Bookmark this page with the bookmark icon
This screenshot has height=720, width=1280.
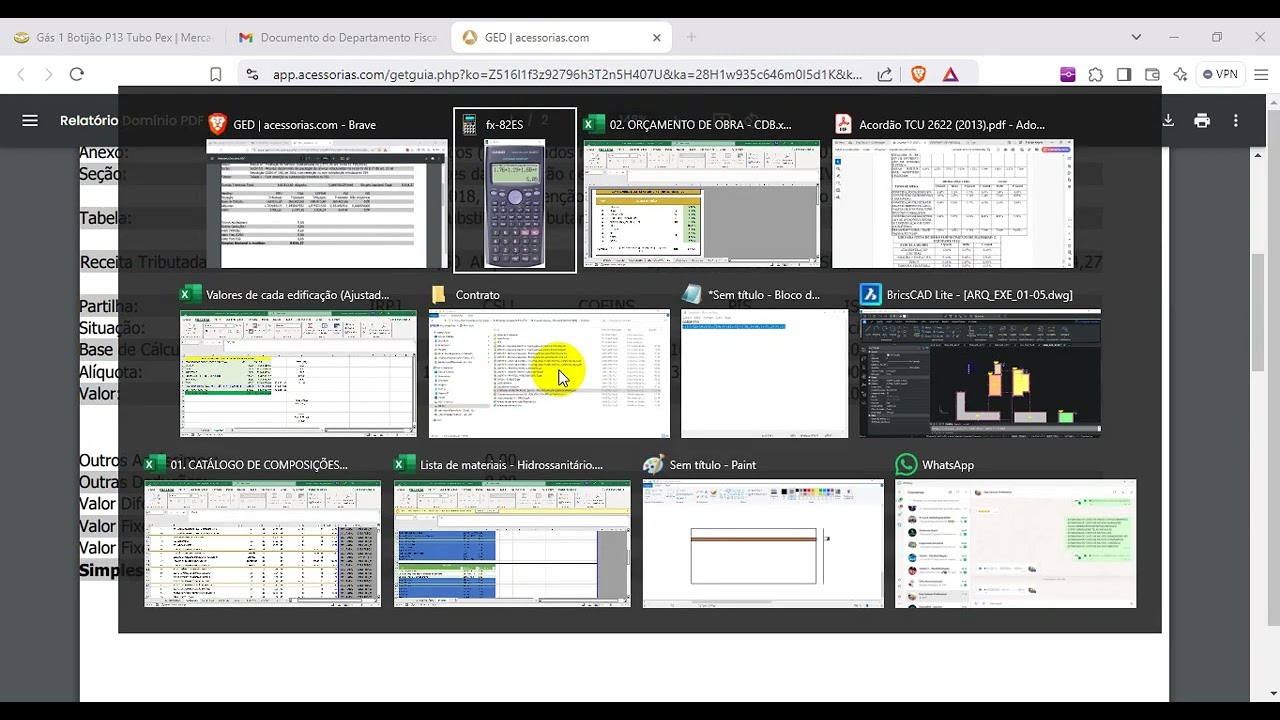tap(215, 74)
